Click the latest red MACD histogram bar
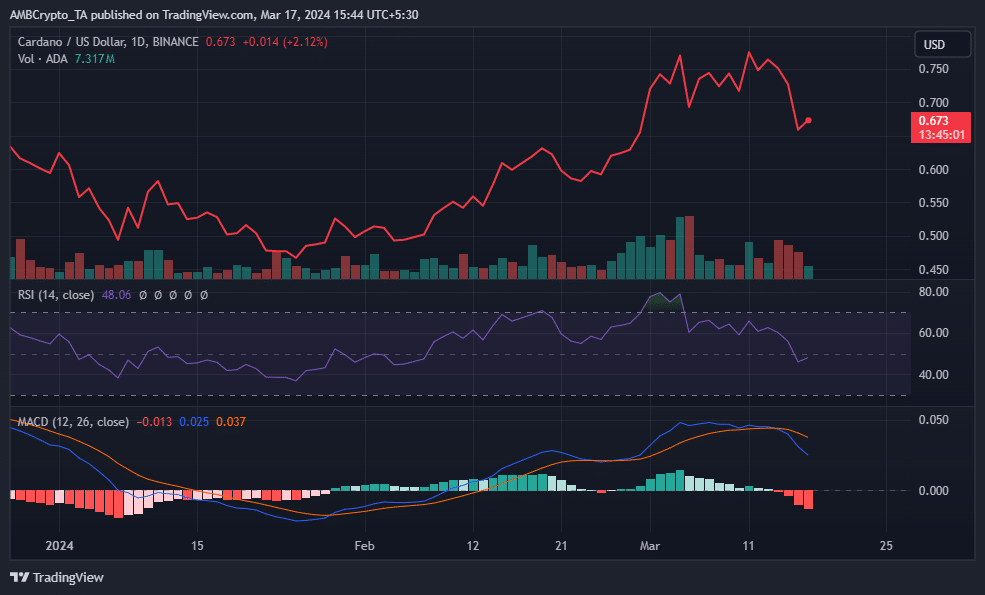The image size is (985, 595). click(x=808, y=499)
